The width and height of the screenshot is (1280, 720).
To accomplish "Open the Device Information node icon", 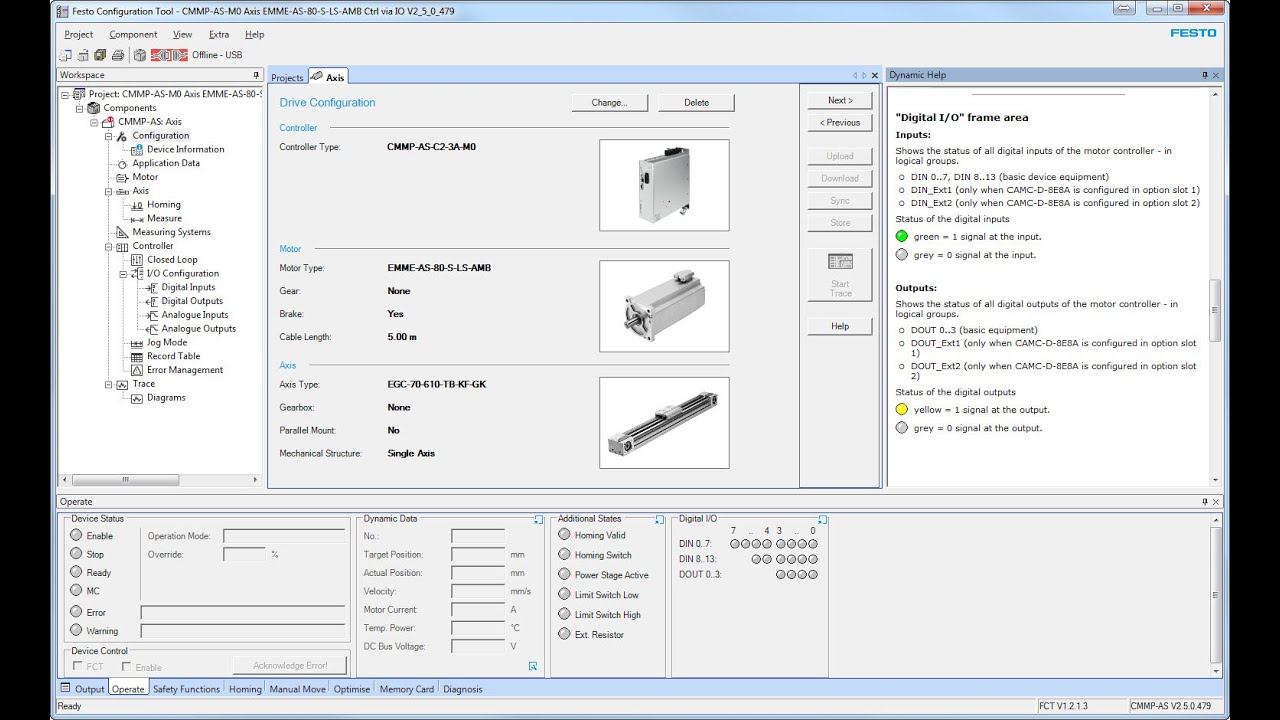I will point(139,150).
